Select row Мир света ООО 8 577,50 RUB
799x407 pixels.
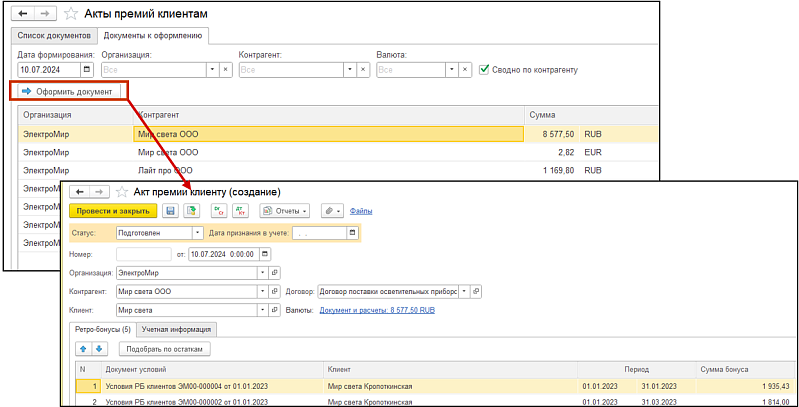click(x=337, y=134)
